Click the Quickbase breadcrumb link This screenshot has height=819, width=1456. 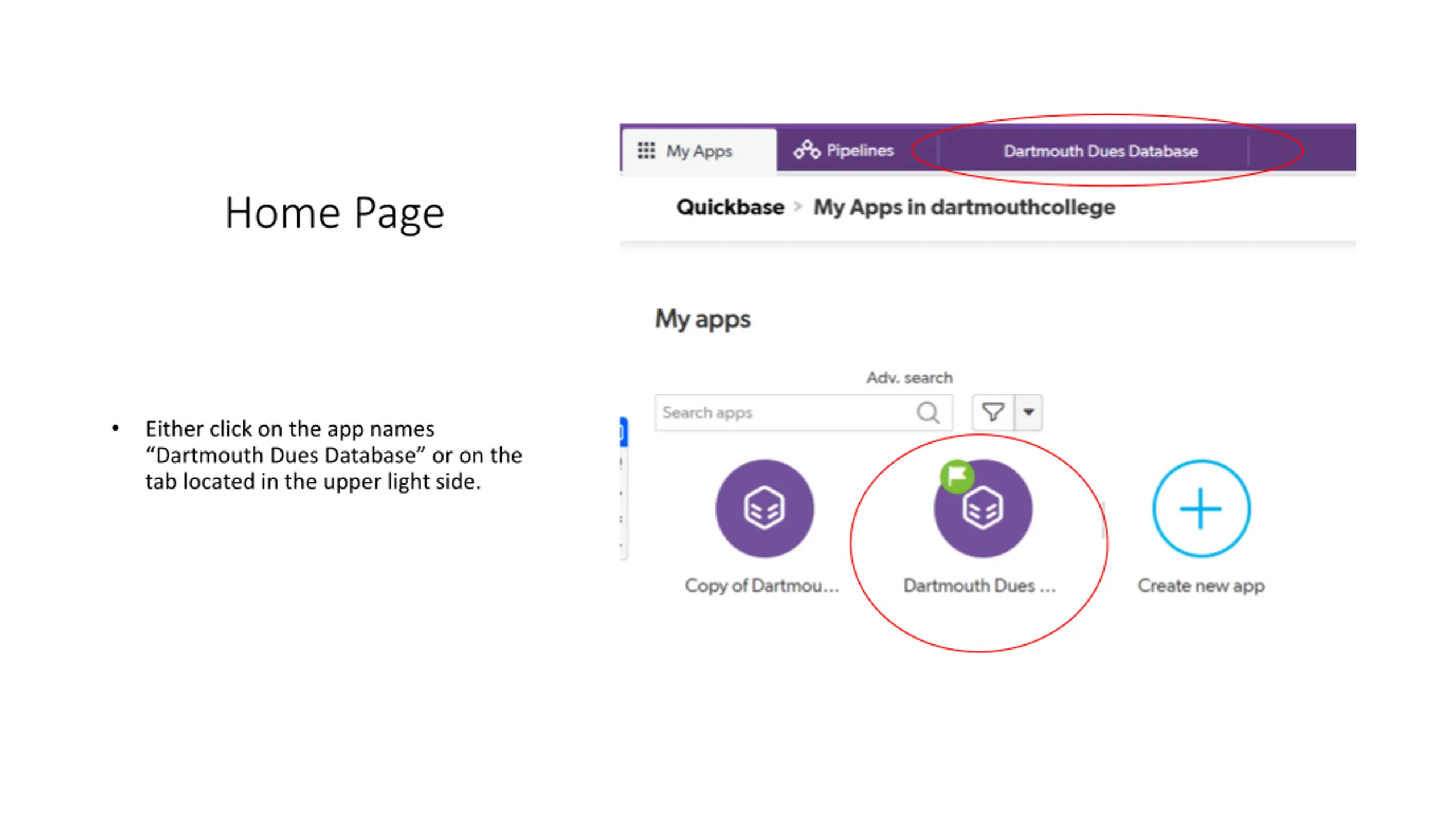coord(730,207)
